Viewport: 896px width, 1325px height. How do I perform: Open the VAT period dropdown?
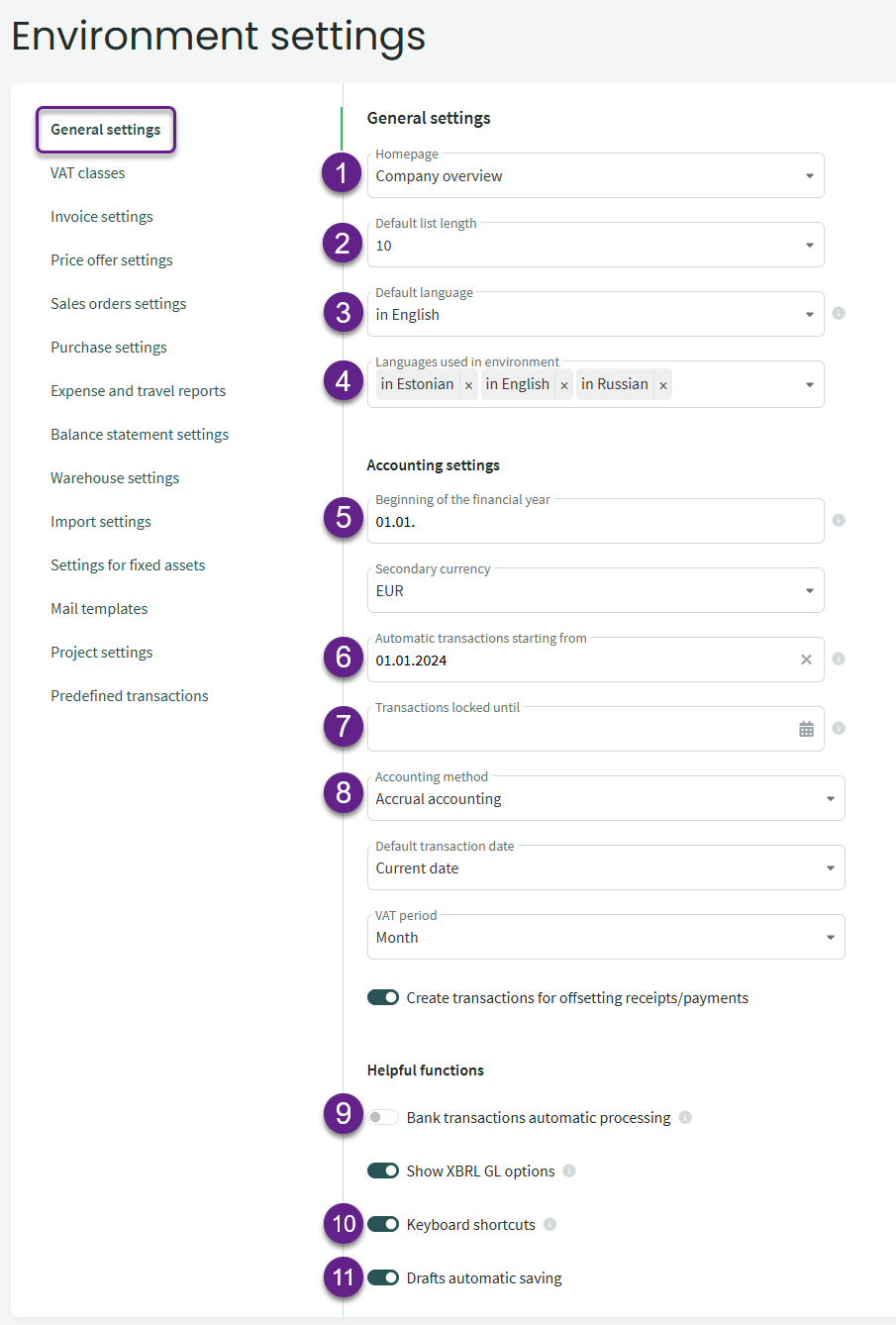tap(604, 937)
